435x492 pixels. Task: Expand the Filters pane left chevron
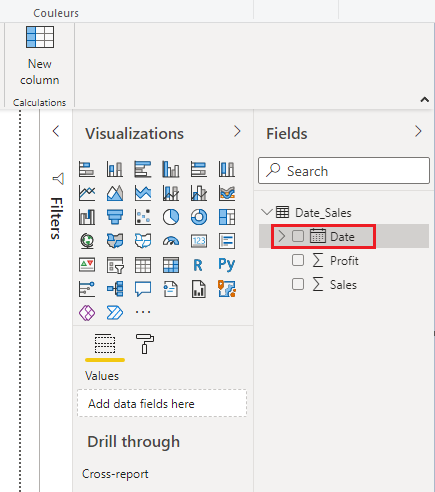pos(56,131)
